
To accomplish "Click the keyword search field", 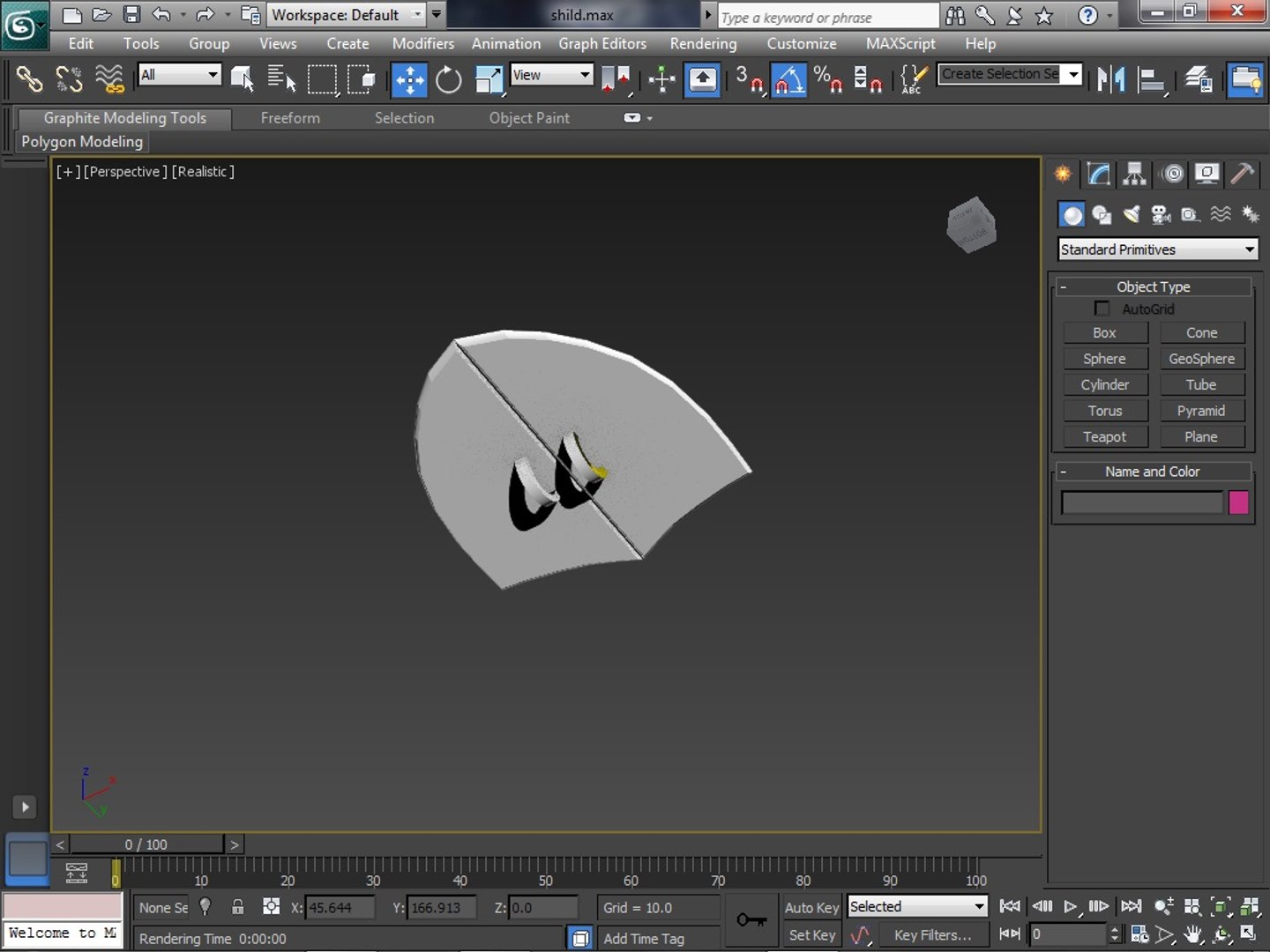I will (x=828, y=17).
